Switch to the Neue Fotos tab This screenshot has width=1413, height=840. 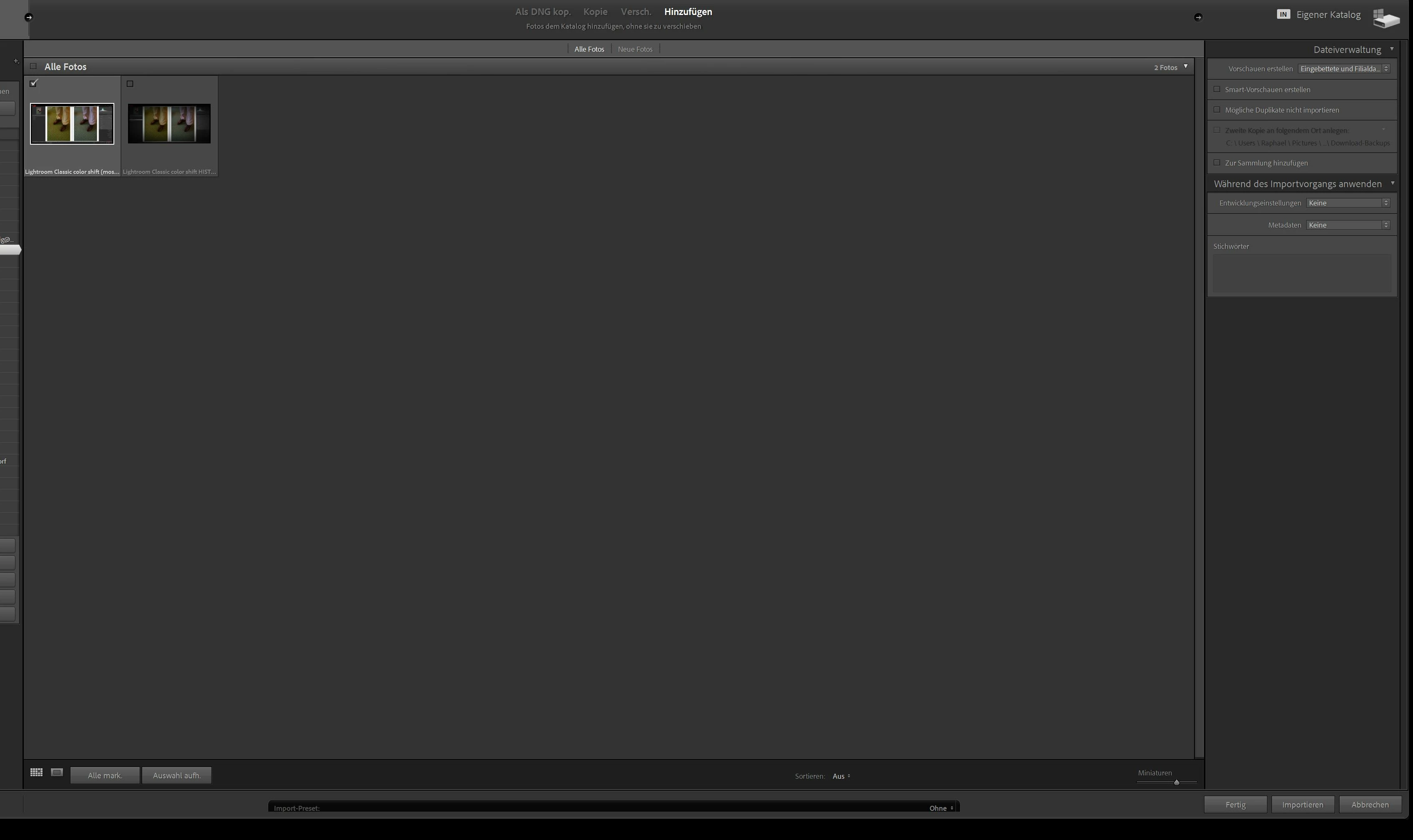635,49
